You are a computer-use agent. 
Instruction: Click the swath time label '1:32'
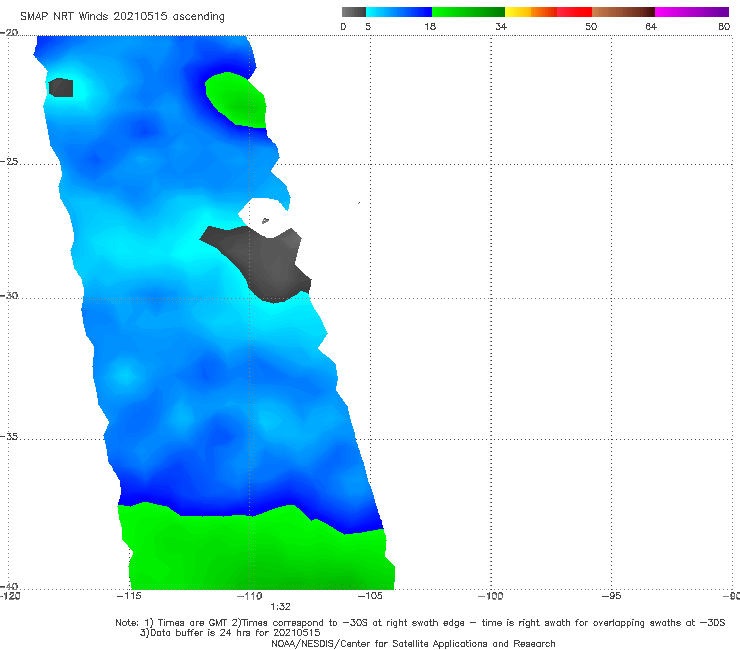(x=280, y=607)
